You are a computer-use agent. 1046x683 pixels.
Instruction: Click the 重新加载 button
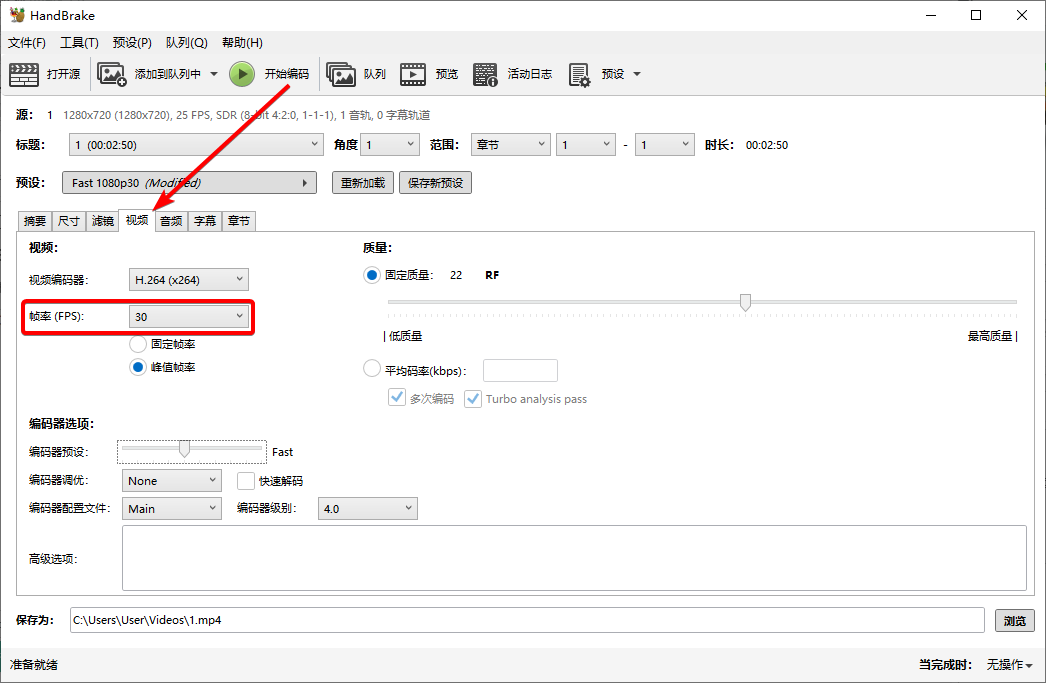tap(362, 182)
